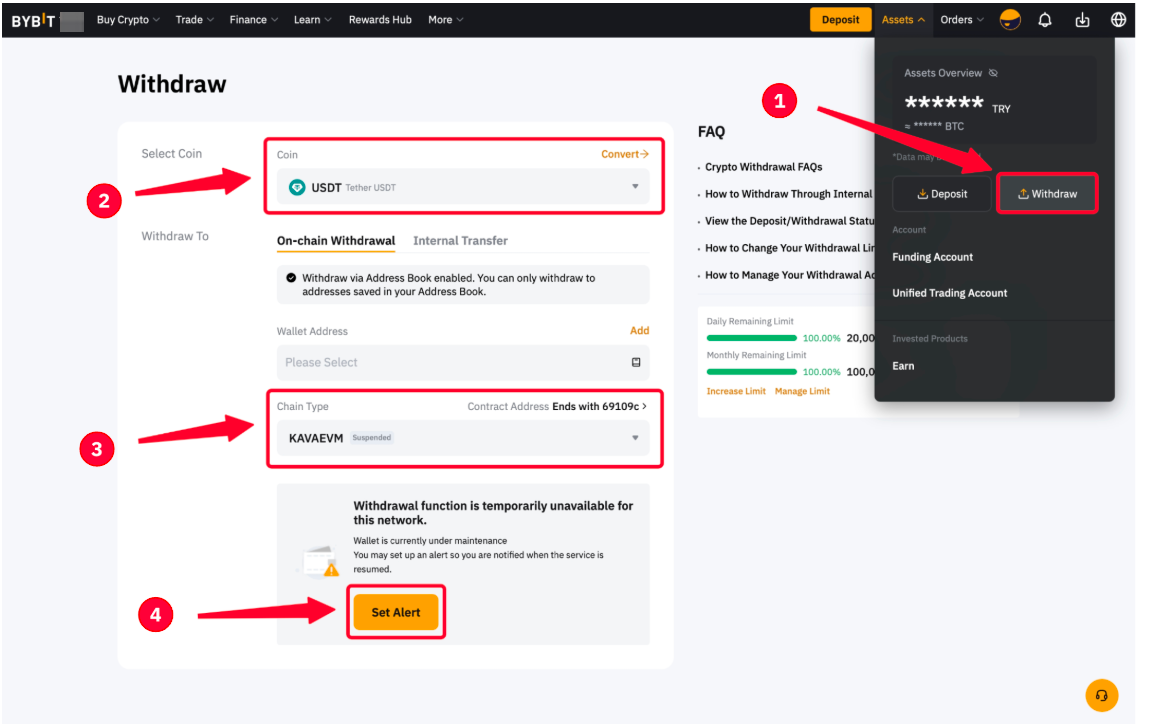This screenshot has width=1150, height=728.
Task: Click the headset support chat icon
Action: click(1101, 695)
